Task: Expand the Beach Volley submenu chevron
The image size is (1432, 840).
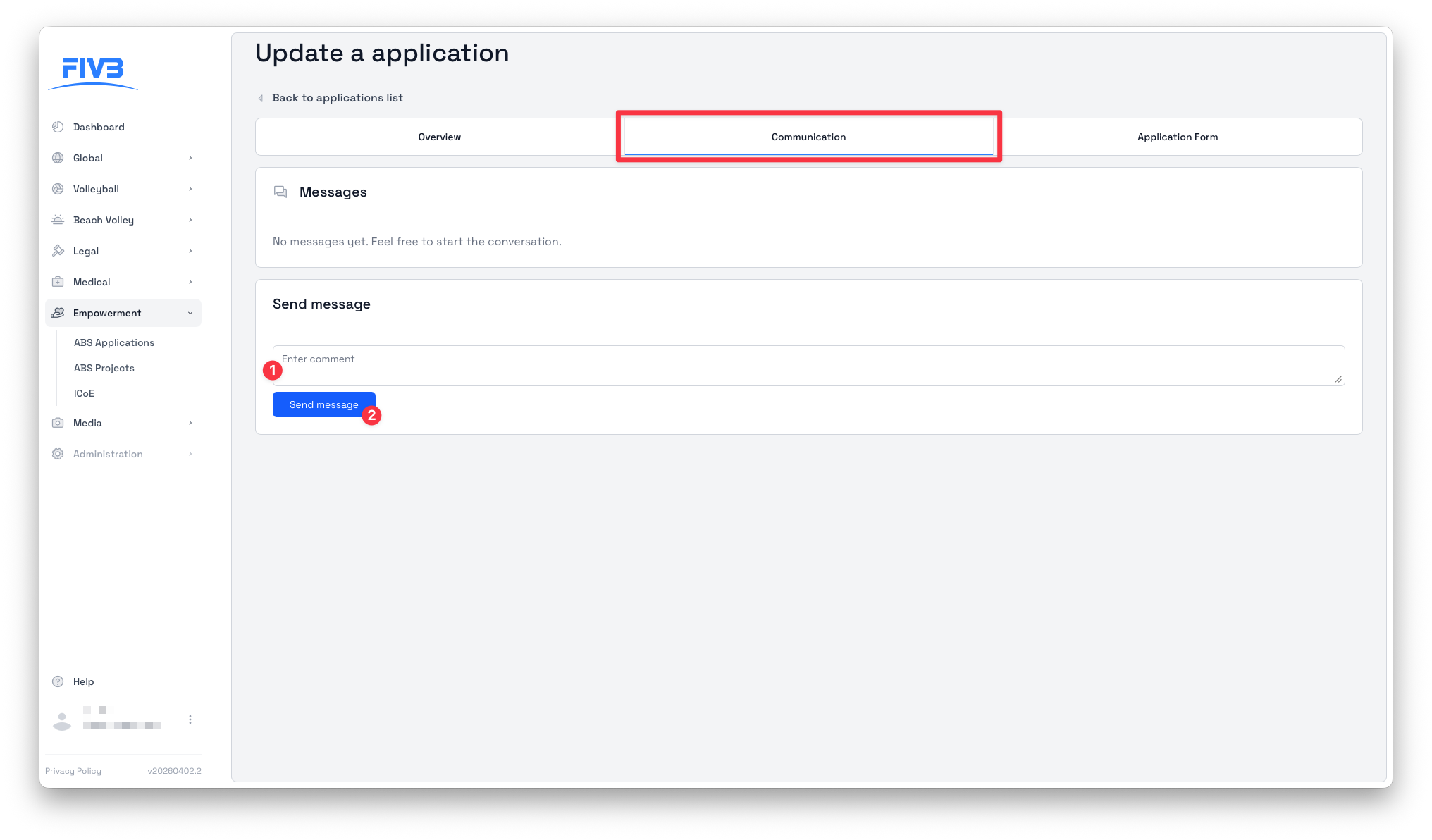Action: pyautogui.click(x=190, y=220)
